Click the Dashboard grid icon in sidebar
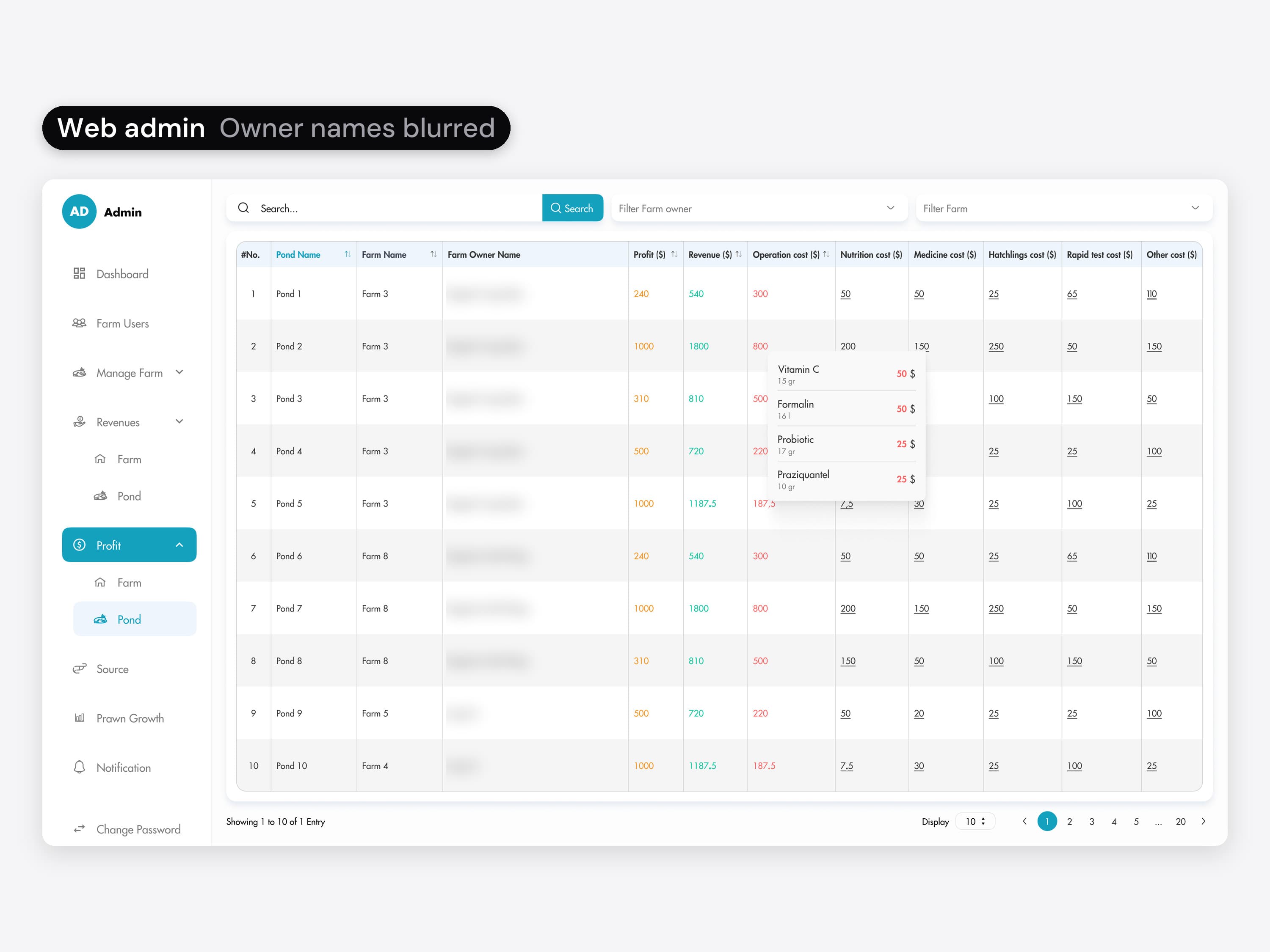 click(x=79, y=274)
